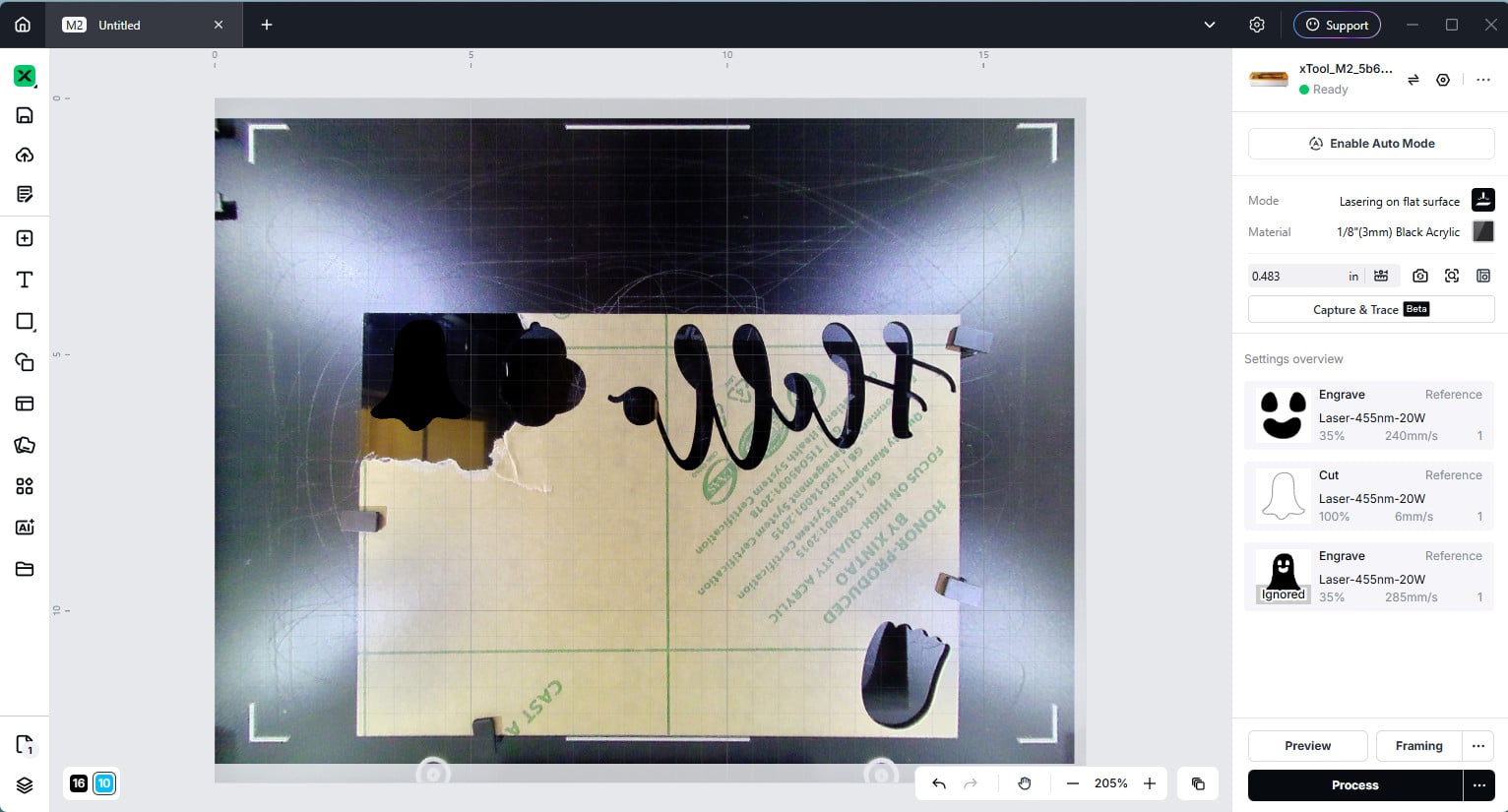Click the black acrylic material swatch
The image size is (1508, 812).
1482,231
